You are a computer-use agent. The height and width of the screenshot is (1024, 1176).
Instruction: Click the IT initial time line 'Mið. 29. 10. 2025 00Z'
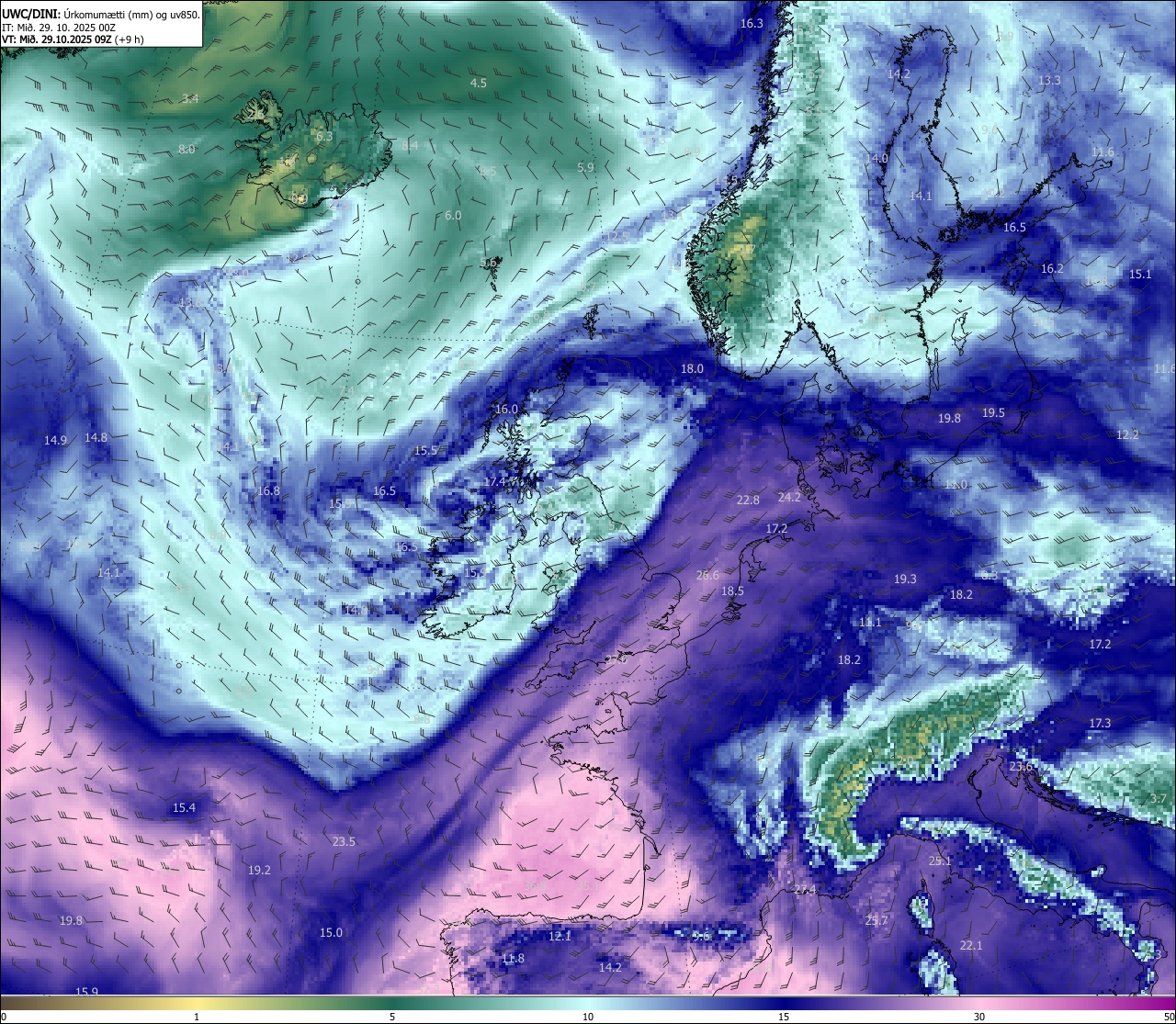(x=65, y=28)
